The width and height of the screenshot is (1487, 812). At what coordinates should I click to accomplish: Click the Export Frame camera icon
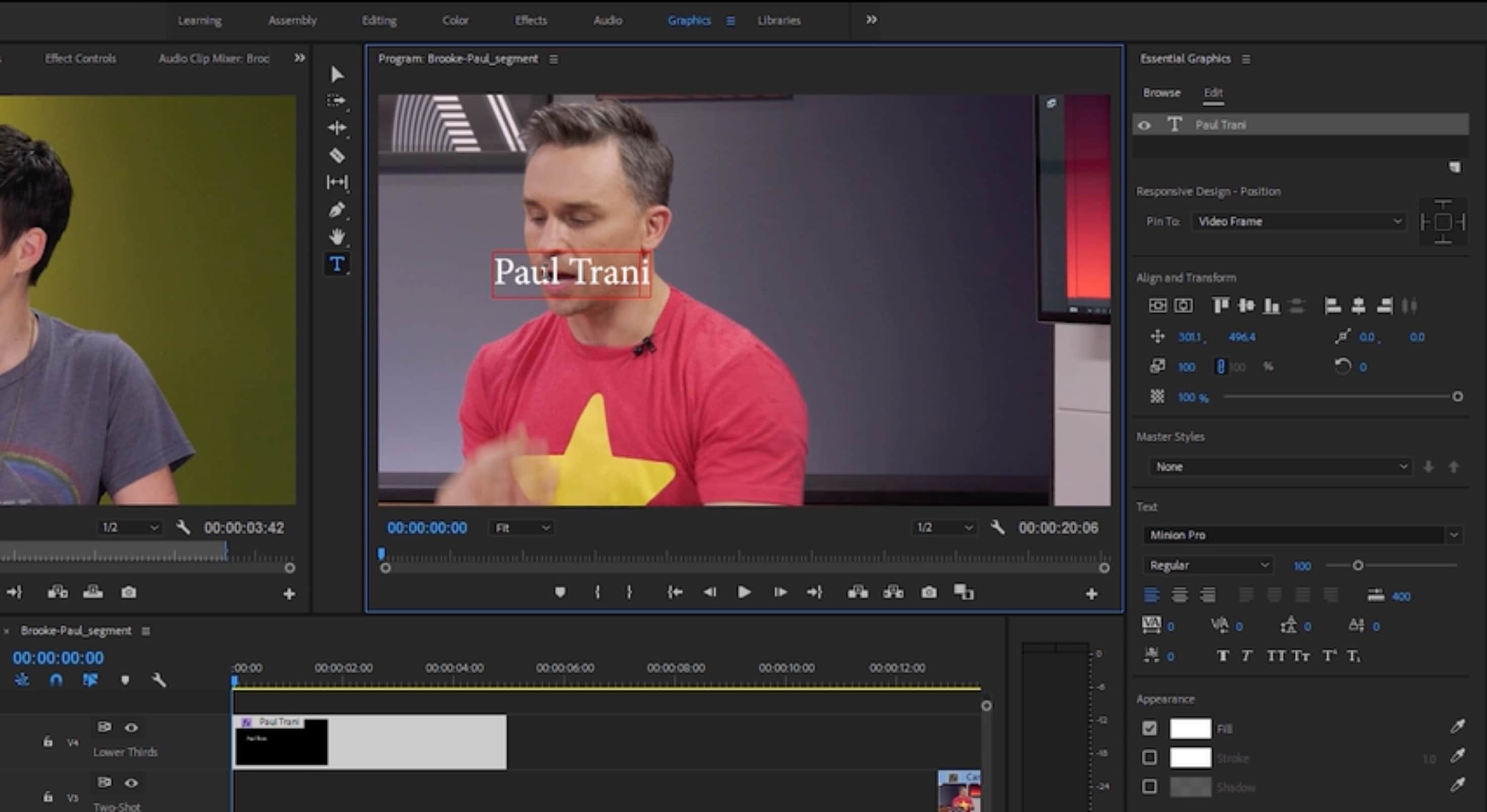click(929, 592)
